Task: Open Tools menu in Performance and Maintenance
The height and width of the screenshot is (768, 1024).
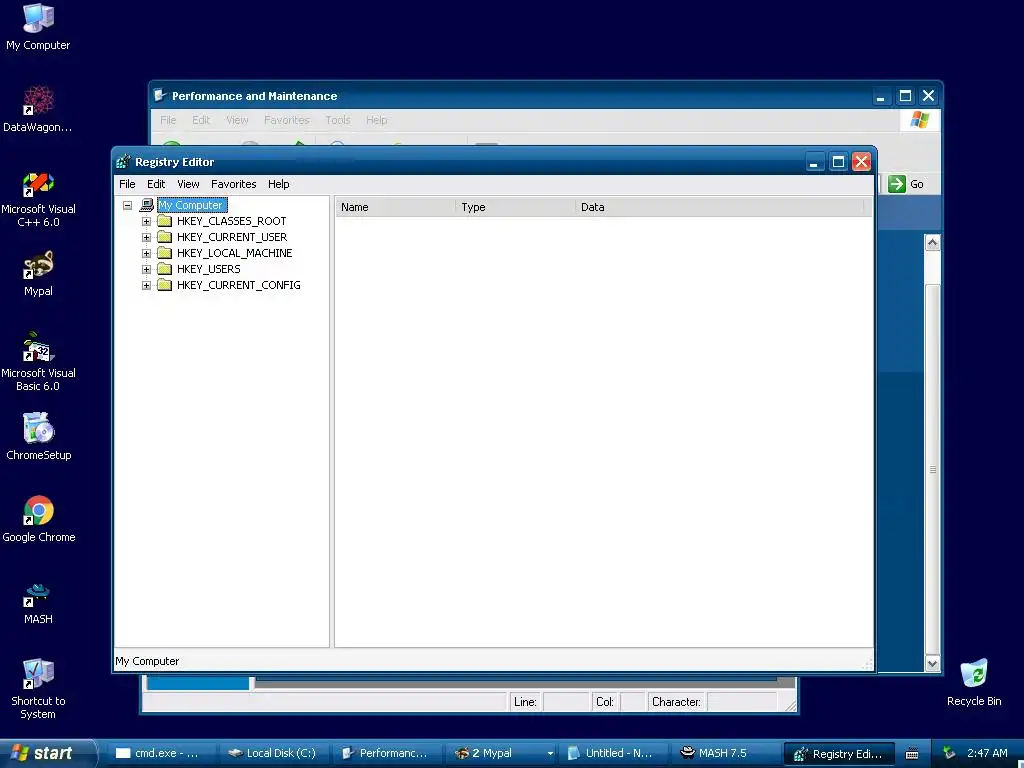Action: 338,120
